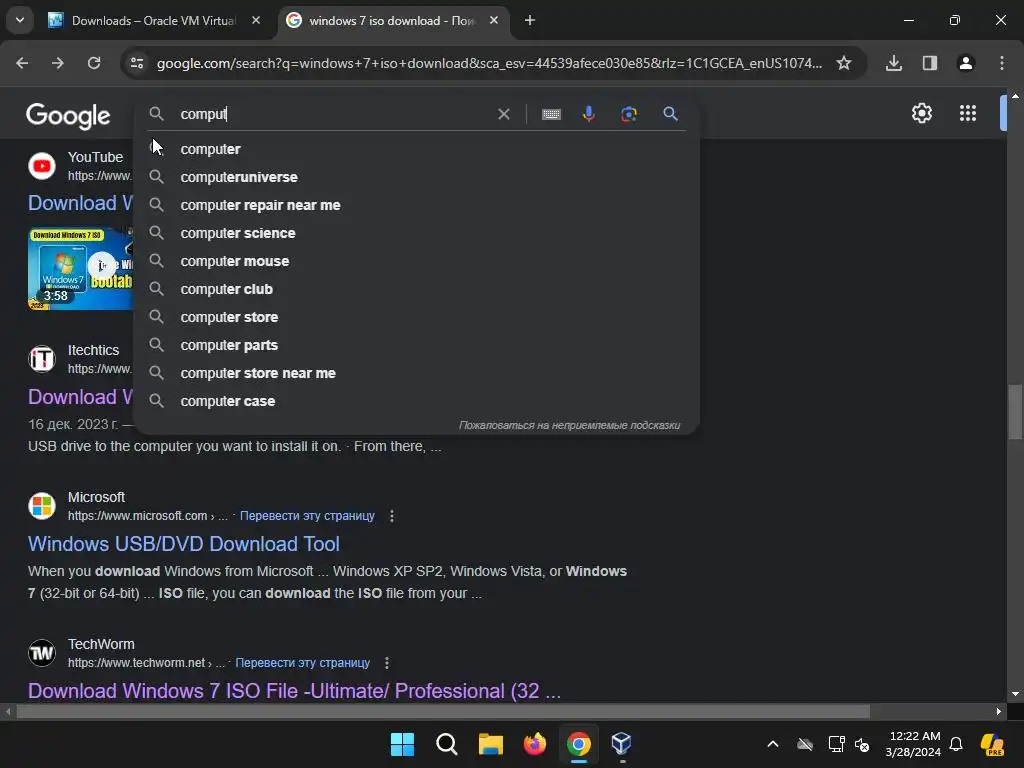The height and width of the screenshot is (768, 1024).
Task: Play the Windows 7 ISO video thumbnail
Action: (x=80, y=268)
